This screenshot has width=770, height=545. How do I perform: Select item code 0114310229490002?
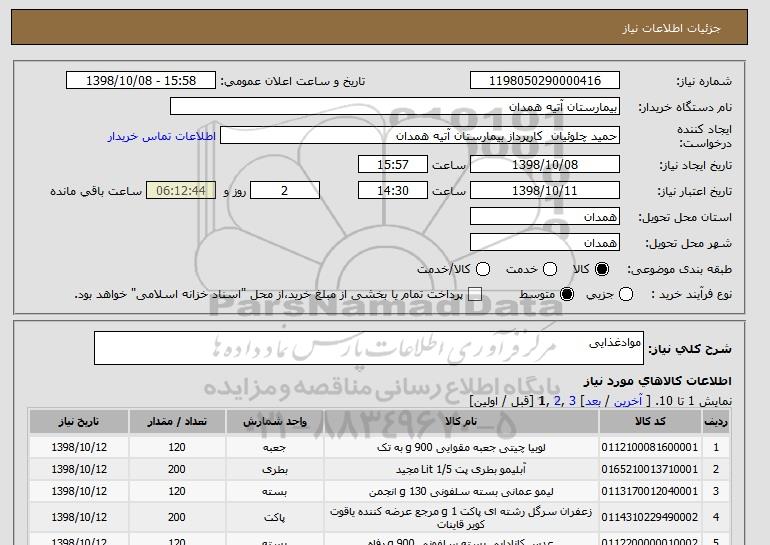click(650, 518)
